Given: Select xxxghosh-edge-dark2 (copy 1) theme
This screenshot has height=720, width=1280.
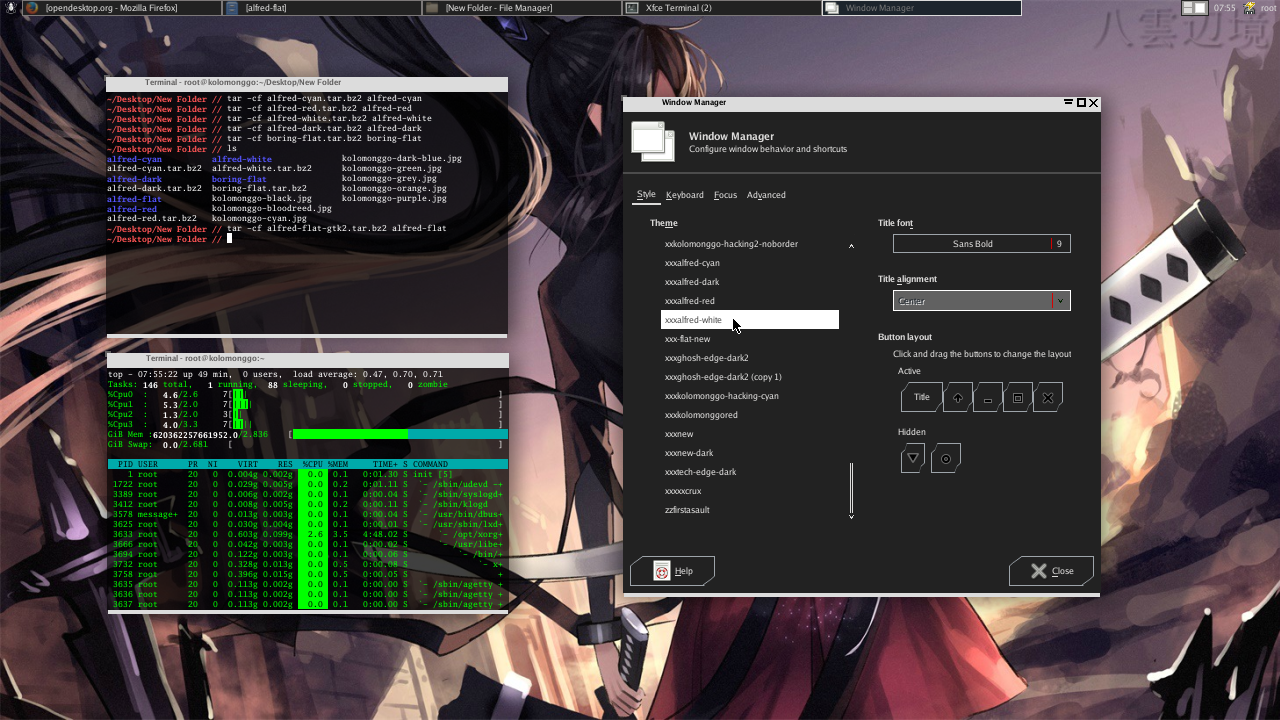Looking at the screenshot, I should point(750,377).
